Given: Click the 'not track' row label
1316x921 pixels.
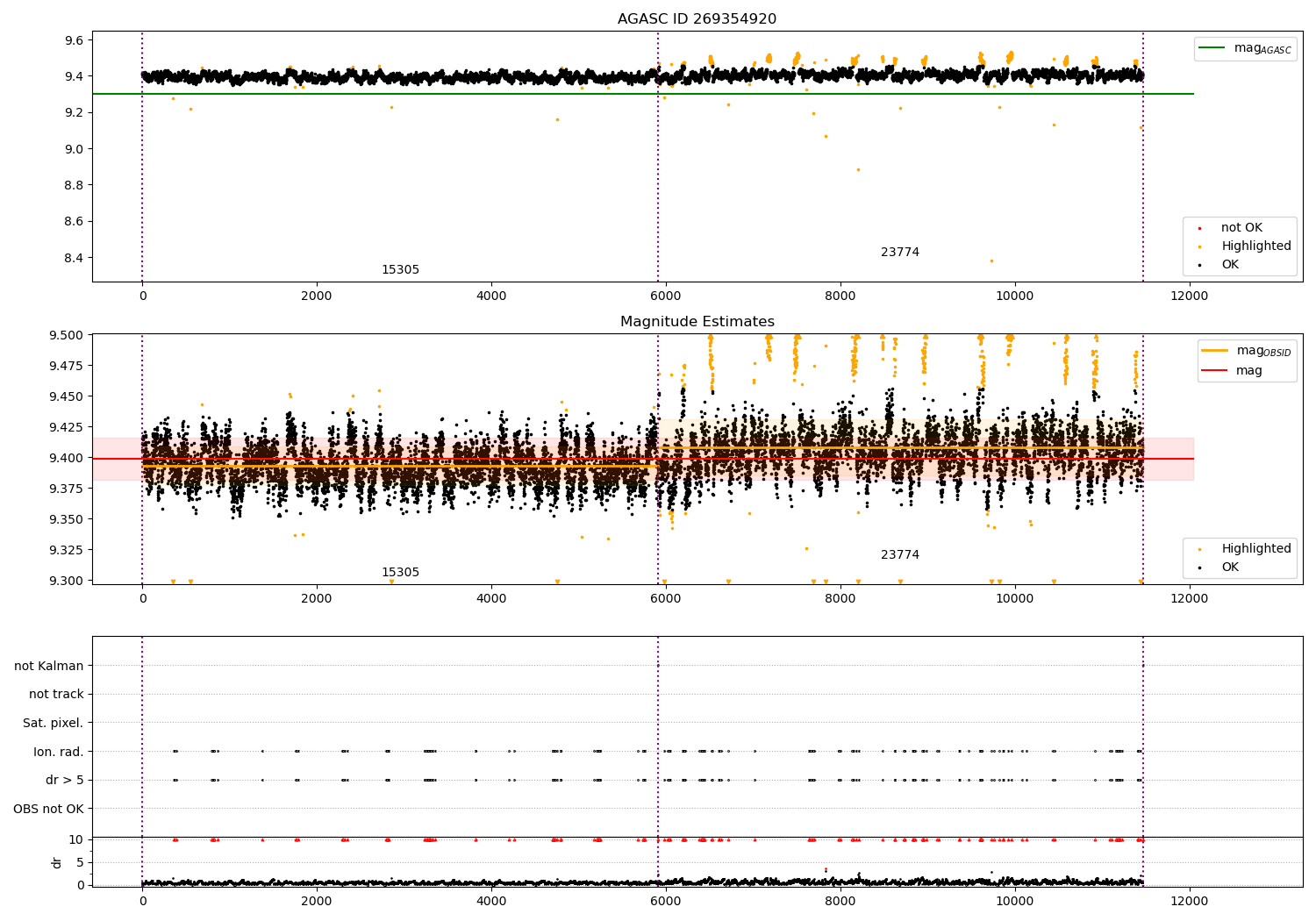Looking at the screenshot, I should 56,695.
